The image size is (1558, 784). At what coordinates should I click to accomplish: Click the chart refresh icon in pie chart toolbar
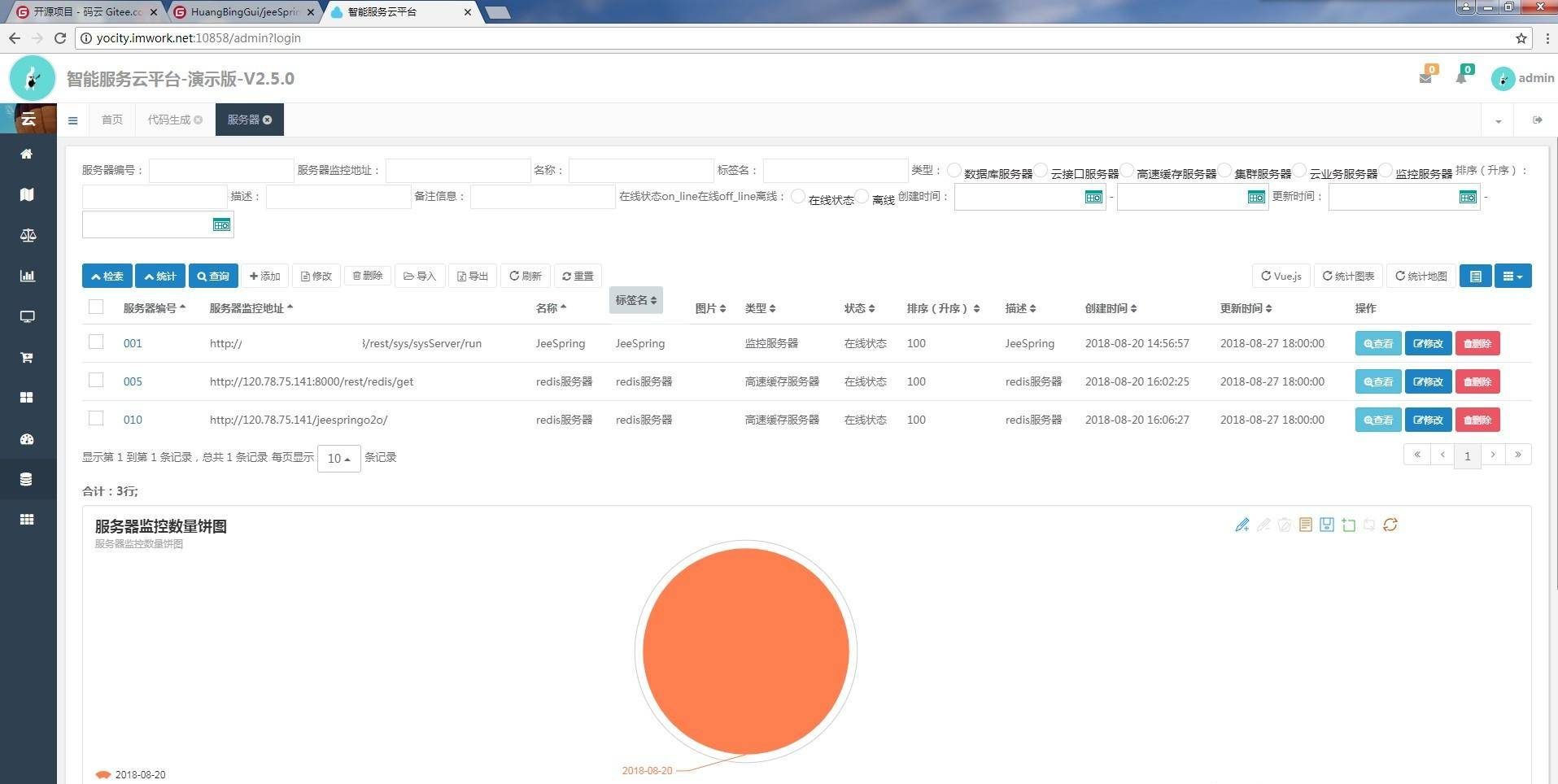pyautogui.click(x=1390, y=525)
